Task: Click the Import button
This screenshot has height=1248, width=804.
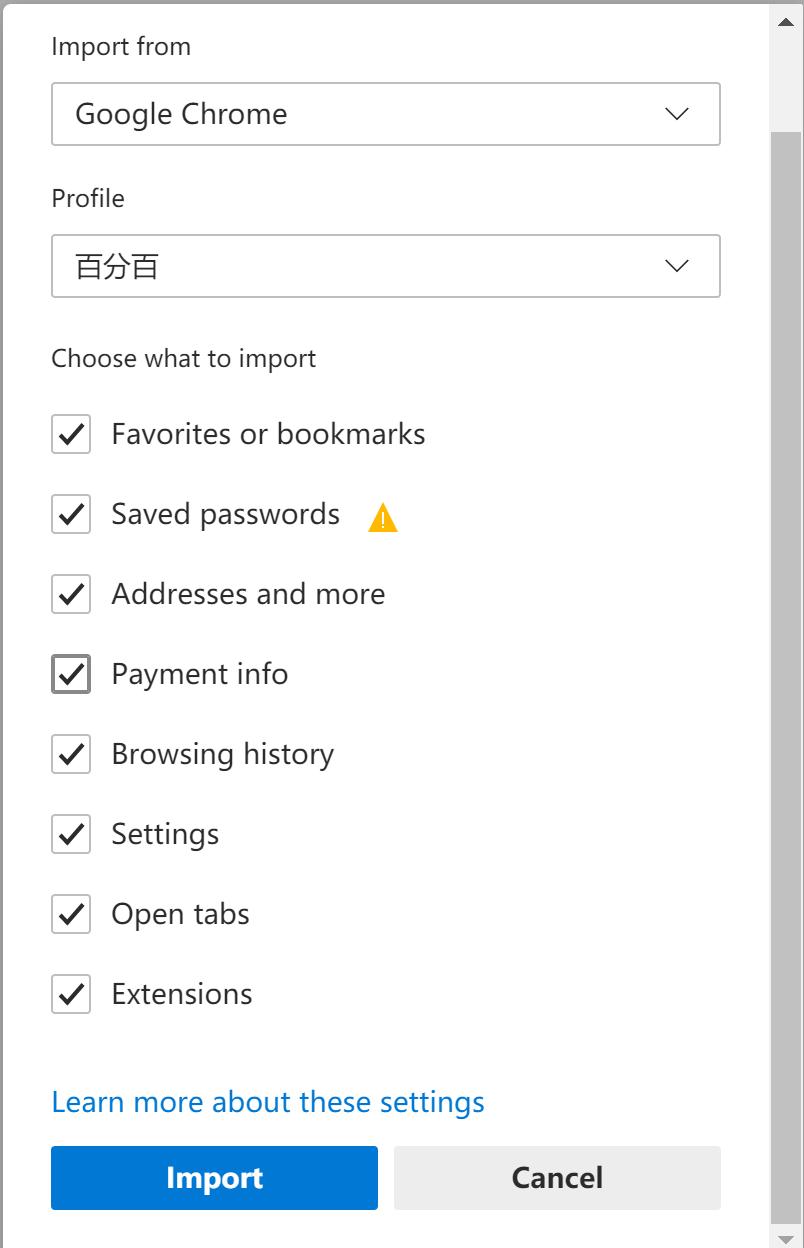Action: pos(214,1178)
